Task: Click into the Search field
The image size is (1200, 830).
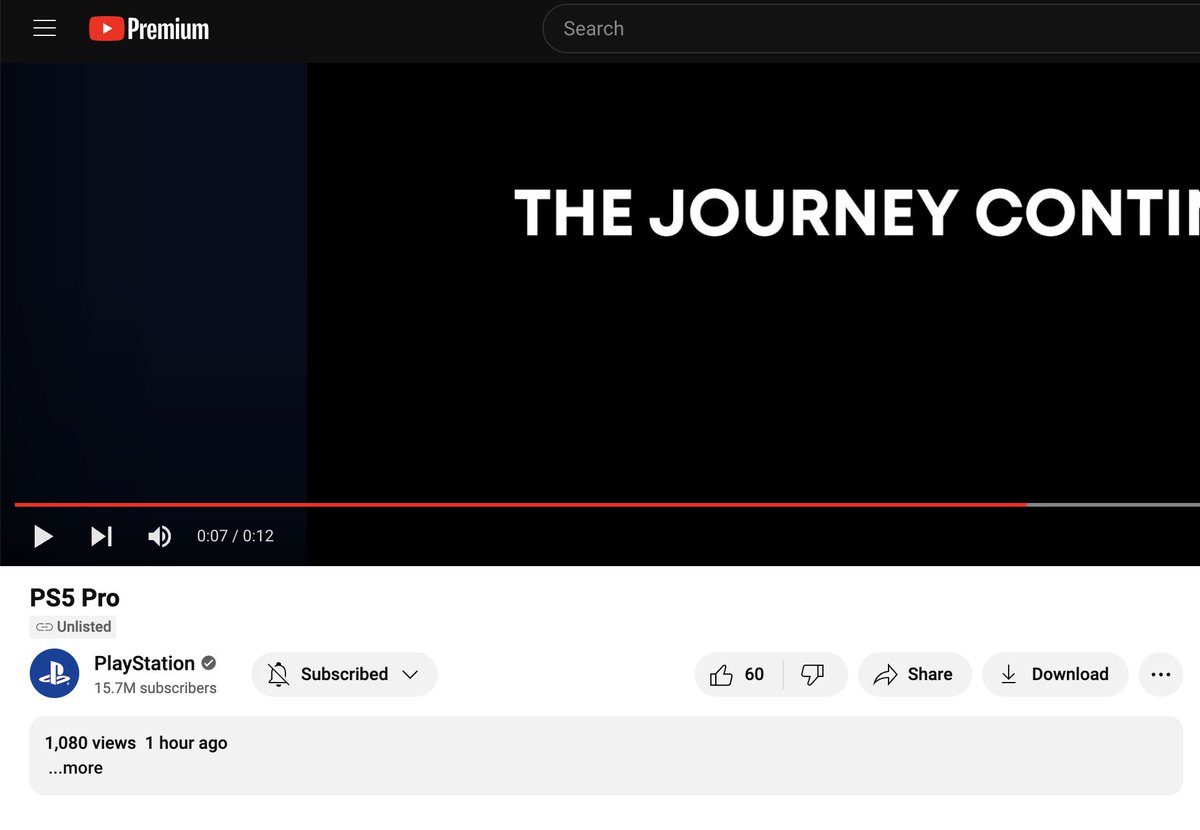Action: pyautogui.click(x=871, y=29)
